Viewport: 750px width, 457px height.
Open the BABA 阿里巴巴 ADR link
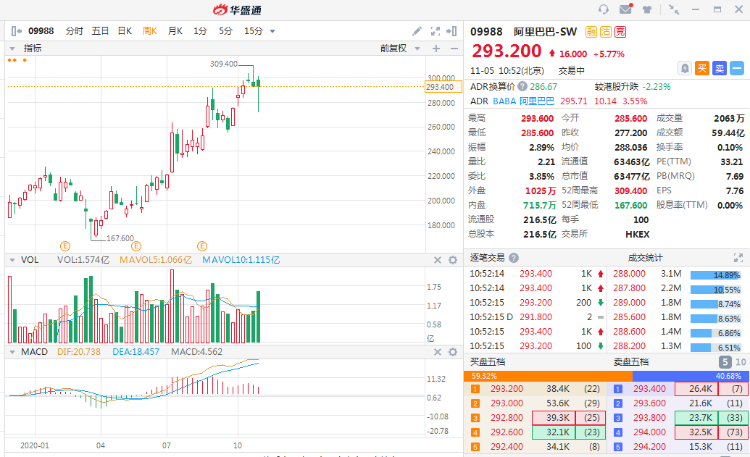click(523, 101)
